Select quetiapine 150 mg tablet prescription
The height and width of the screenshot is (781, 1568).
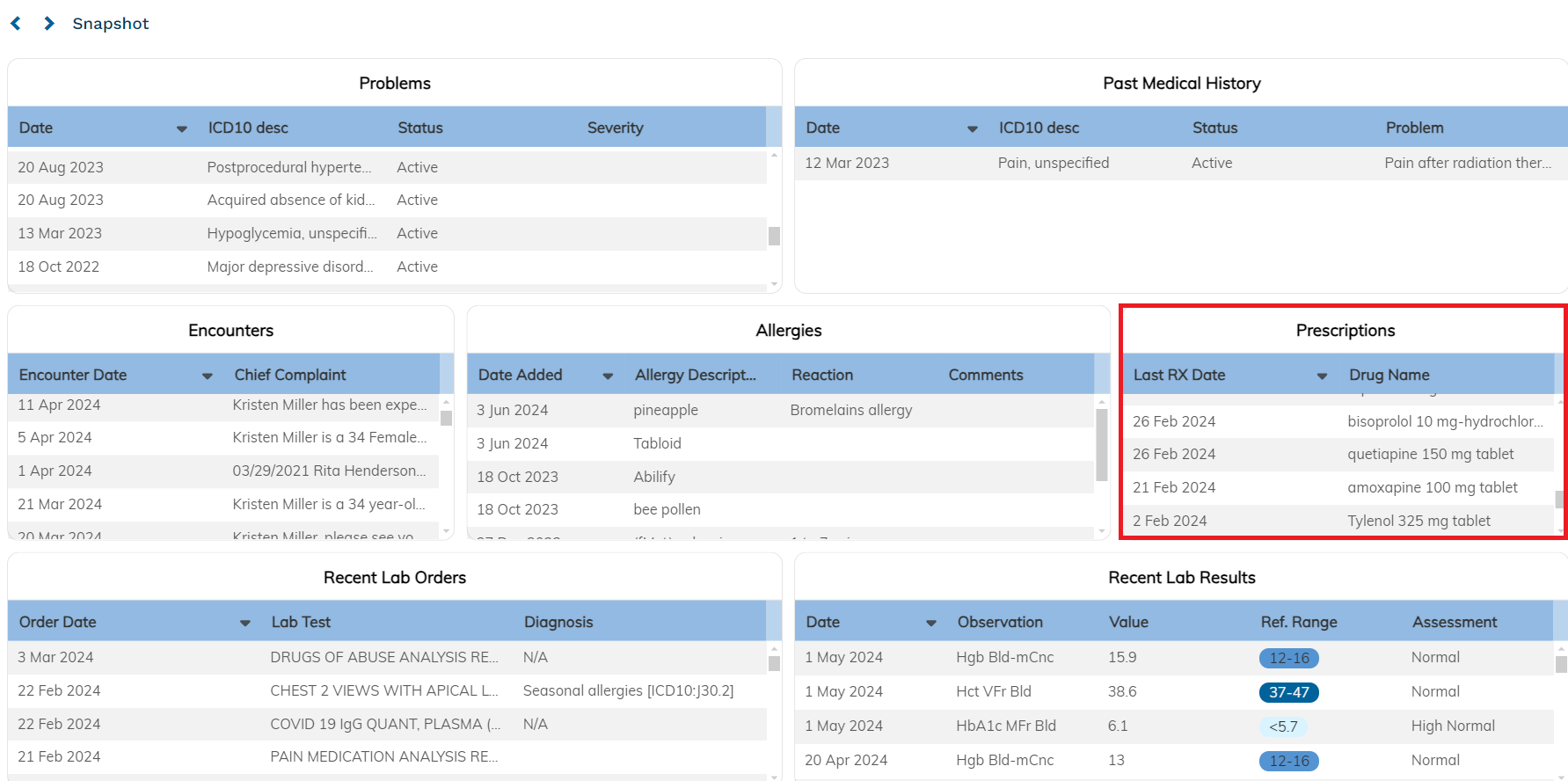coord(1338,455)
